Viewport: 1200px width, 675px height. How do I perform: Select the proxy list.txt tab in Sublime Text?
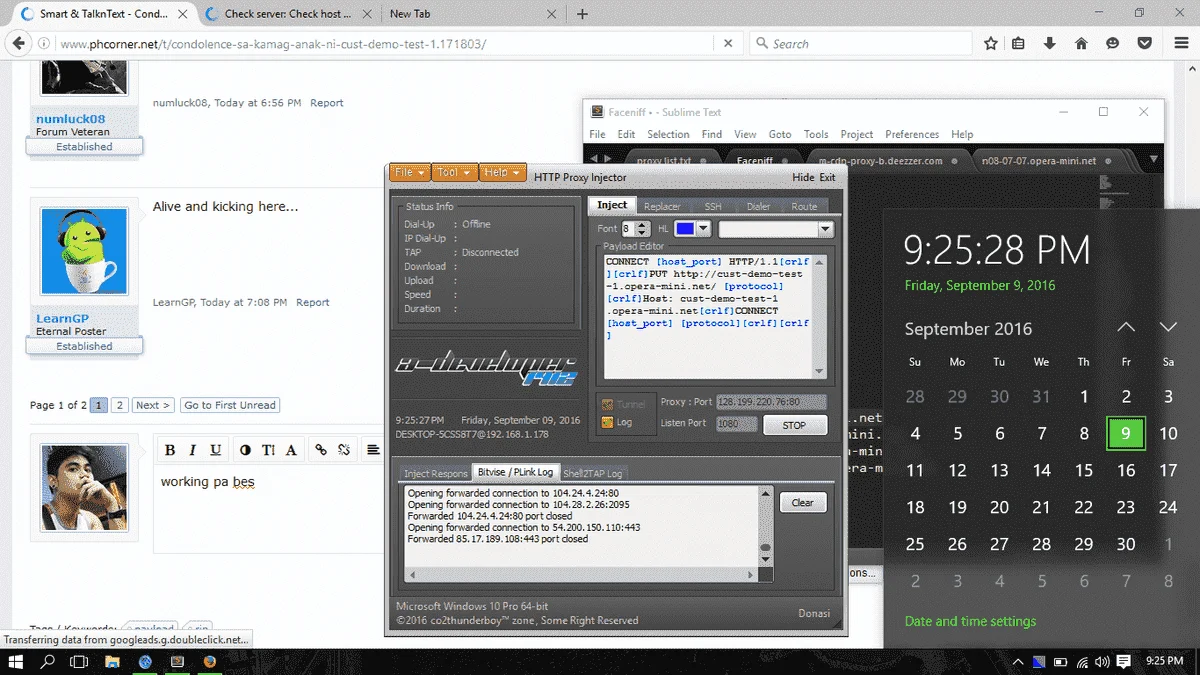(664, 160)
